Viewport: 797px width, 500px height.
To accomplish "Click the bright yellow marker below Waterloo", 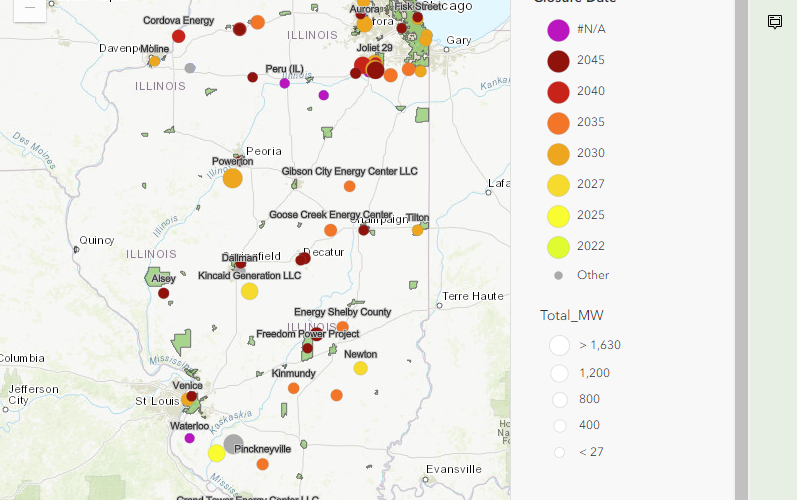I will [x=217, y=453].
